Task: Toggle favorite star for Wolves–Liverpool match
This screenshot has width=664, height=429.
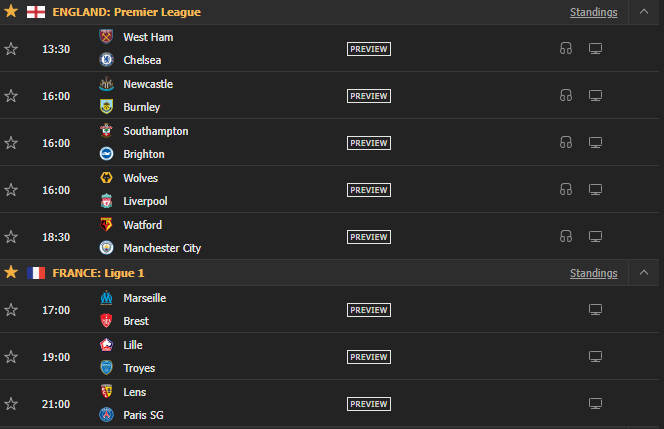Action: 11,190
